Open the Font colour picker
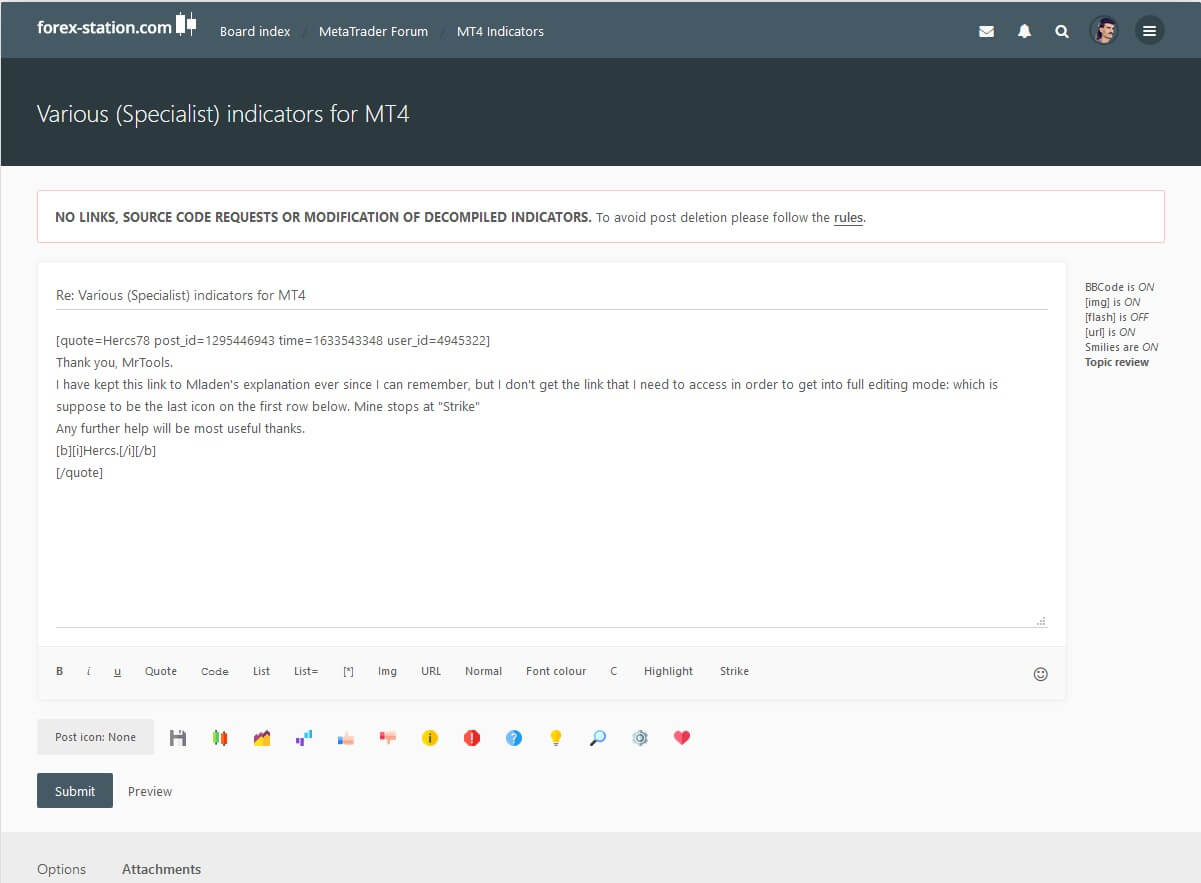Image resolution: width=1201 pixels, height=883 pixels. pyautogui.click(x=556, y=671)
